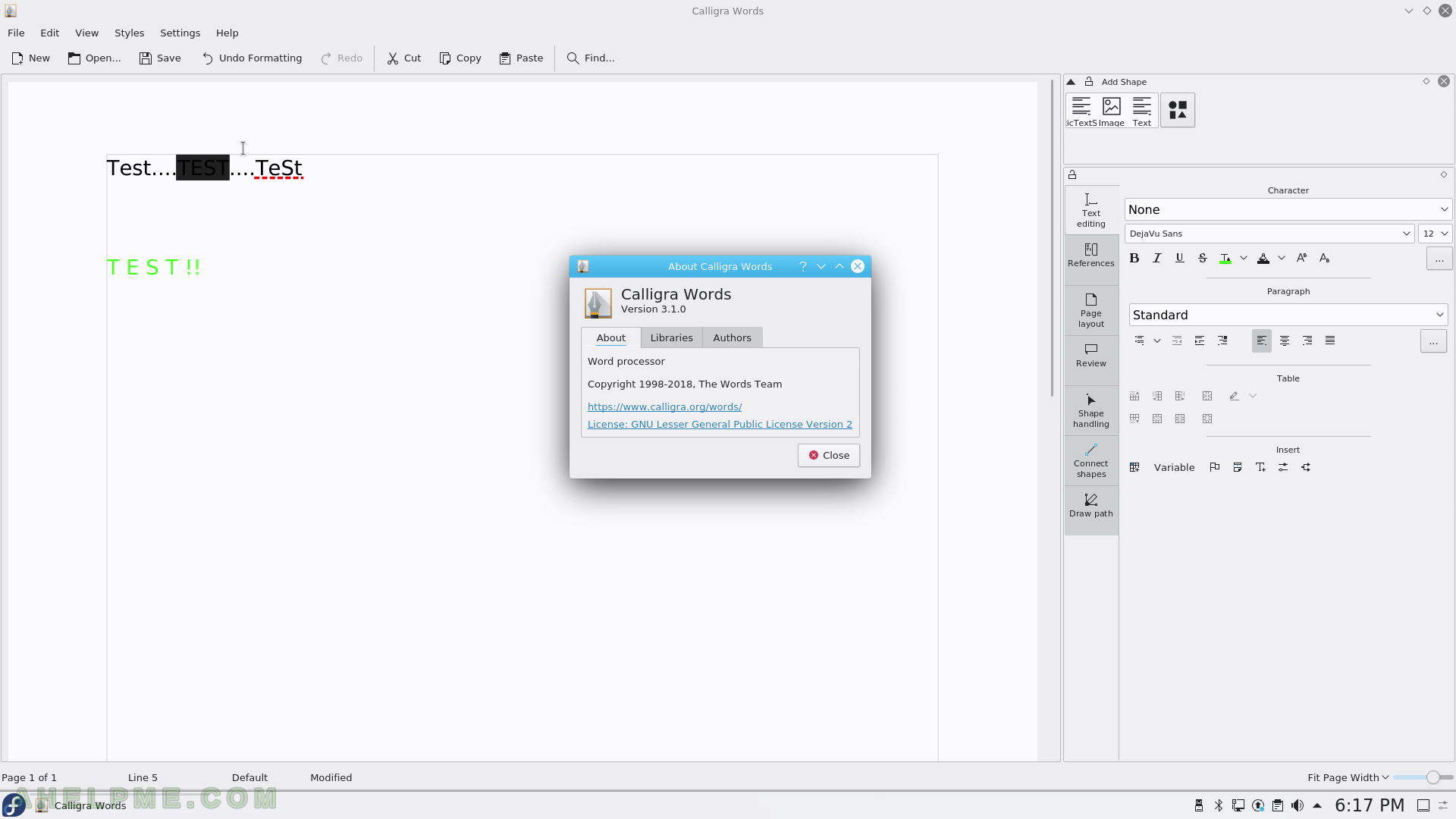Open the Fedora application launcher

tap(14, 805)
